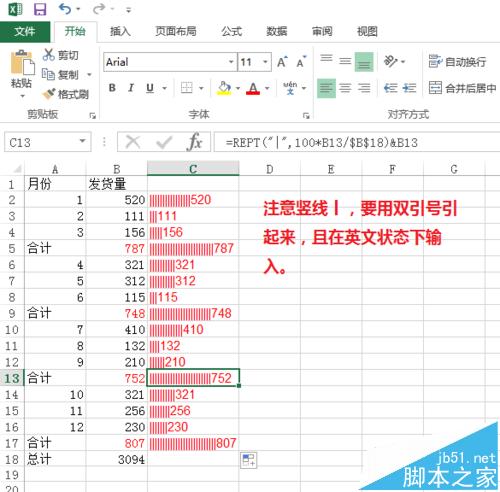
Task: Click the red font color A button
Action: coord(253,88)
